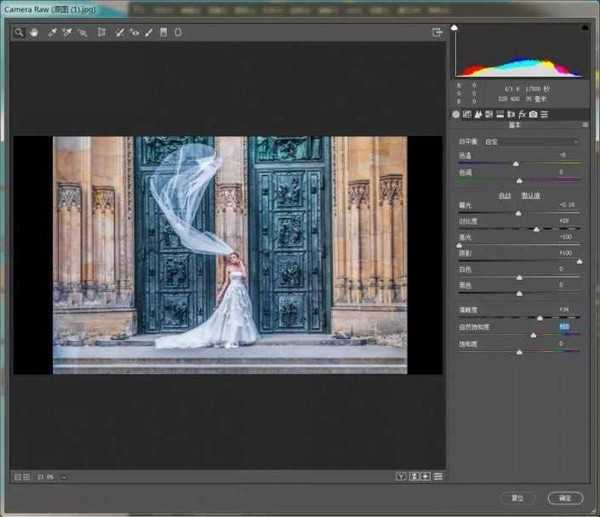The height and width of the screenshot is (517, 600).
Task: Open the white balance 自定 dropdown
Action: click(x=530, y=141)
